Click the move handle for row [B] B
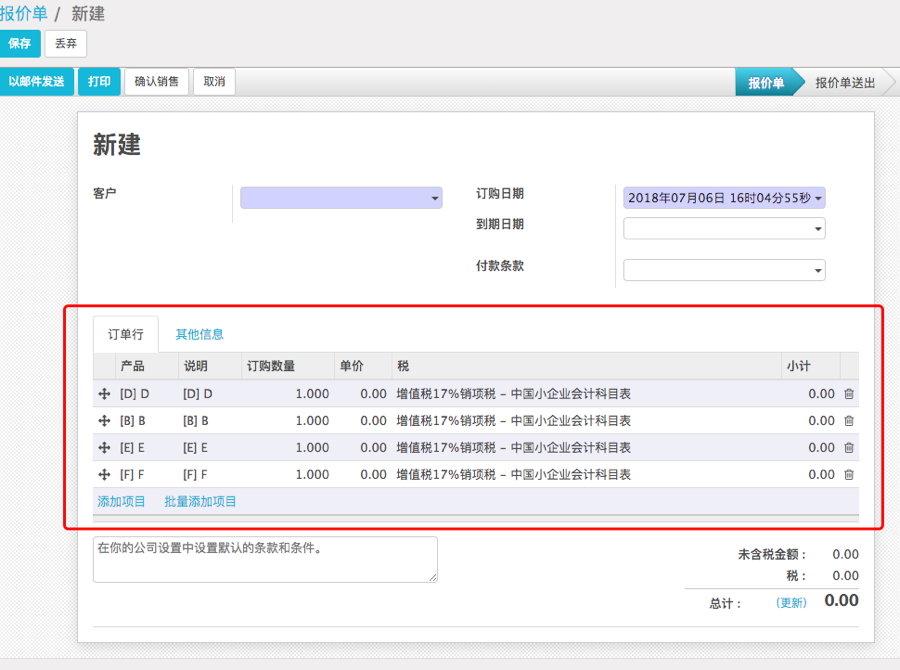 104,421
